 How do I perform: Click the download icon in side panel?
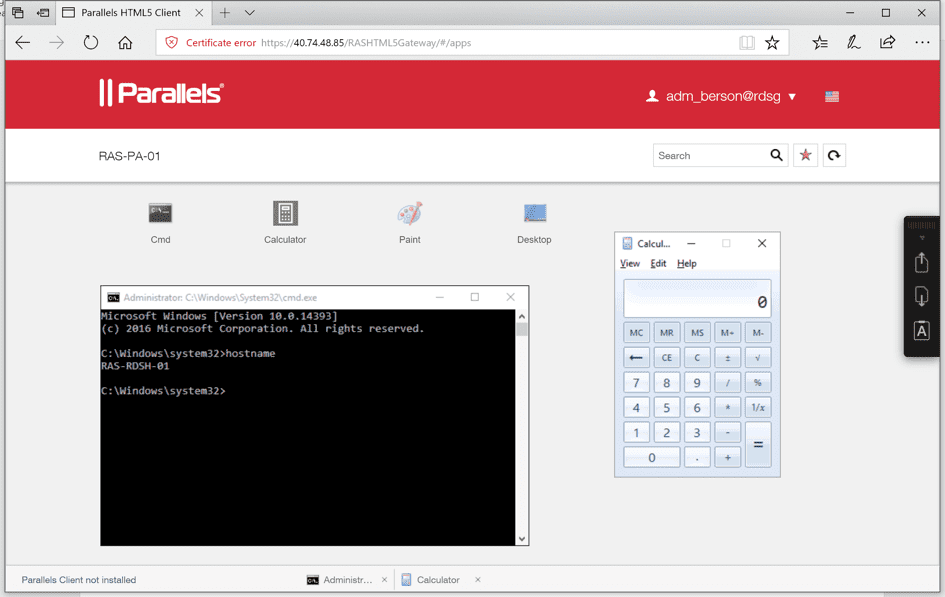tap(921, 296)
